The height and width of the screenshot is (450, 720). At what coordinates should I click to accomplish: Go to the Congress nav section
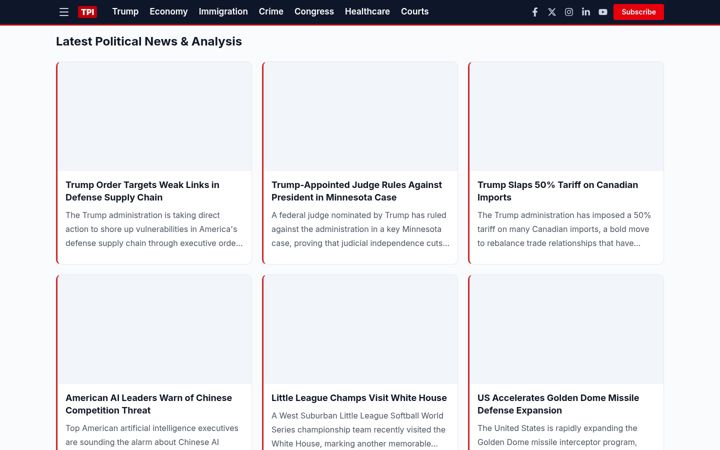tap(314, 11)
